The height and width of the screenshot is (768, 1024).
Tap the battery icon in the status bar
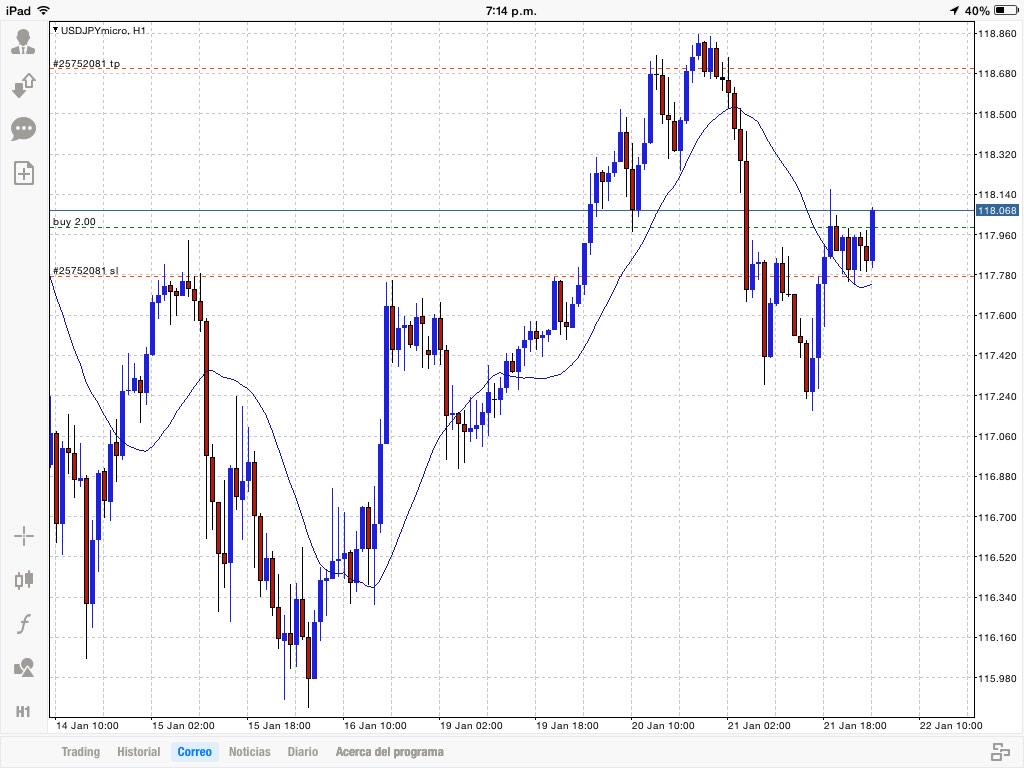click(x=1006, y=10)
